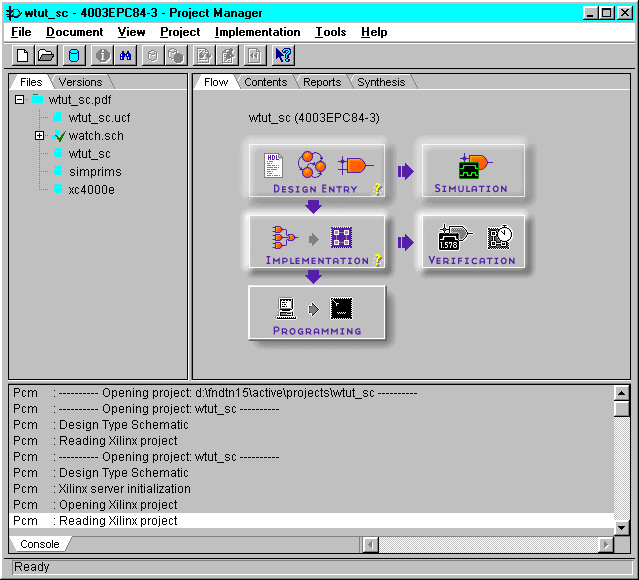Select the Flow tab
This screenshot has height=580, width=639.
pos(216,82)
